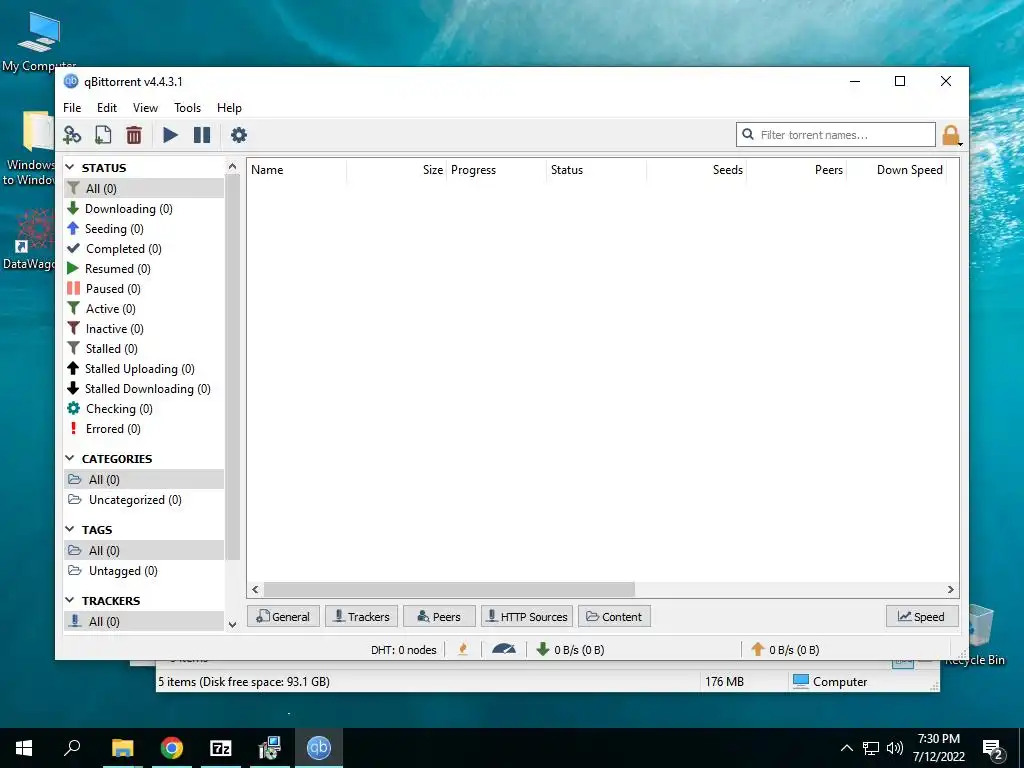
Task: Open the File menu
Action: click(72, 108)
